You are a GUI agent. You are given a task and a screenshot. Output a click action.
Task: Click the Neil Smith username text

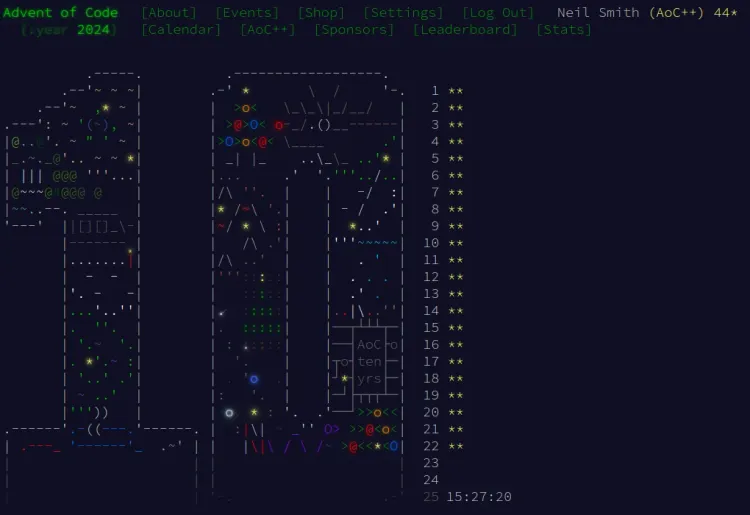point(598,12)
